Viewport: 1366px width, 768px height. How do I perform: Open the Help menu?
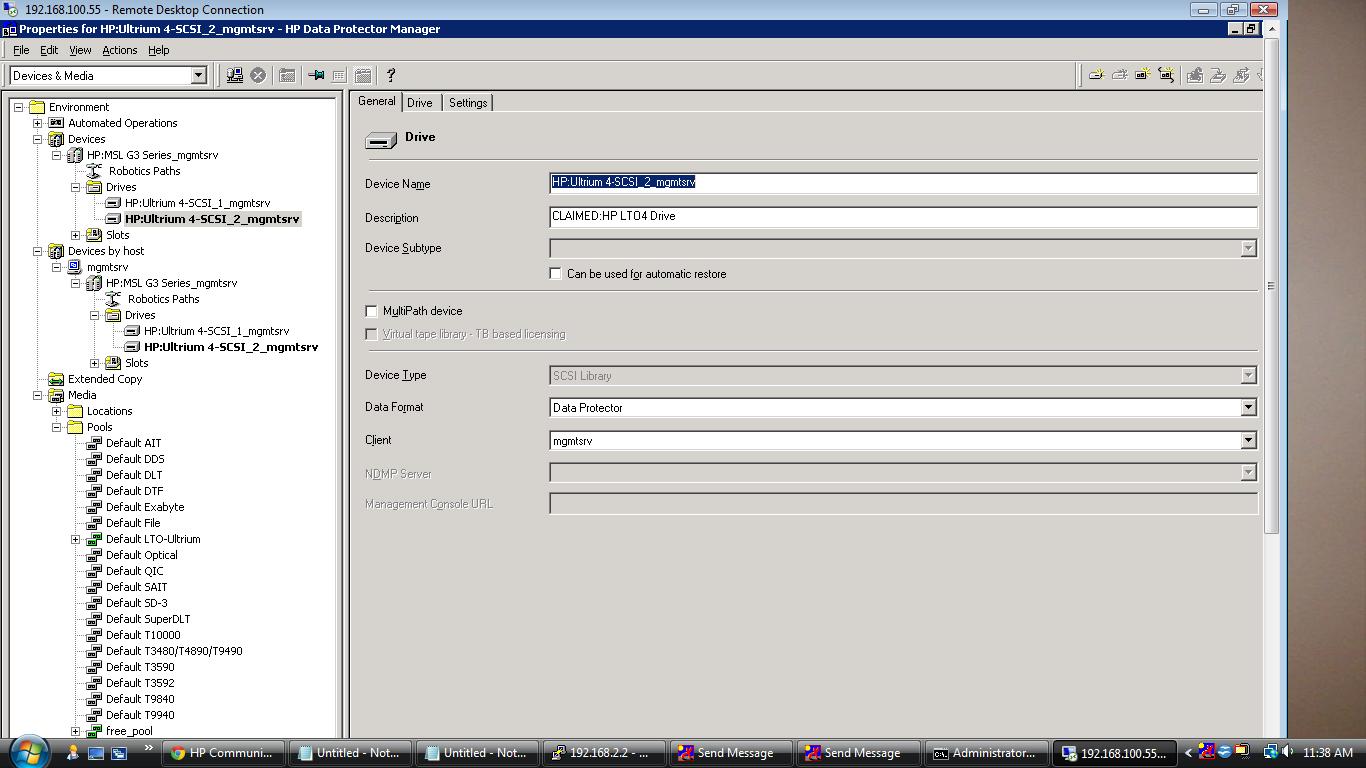tap(158, 50)
